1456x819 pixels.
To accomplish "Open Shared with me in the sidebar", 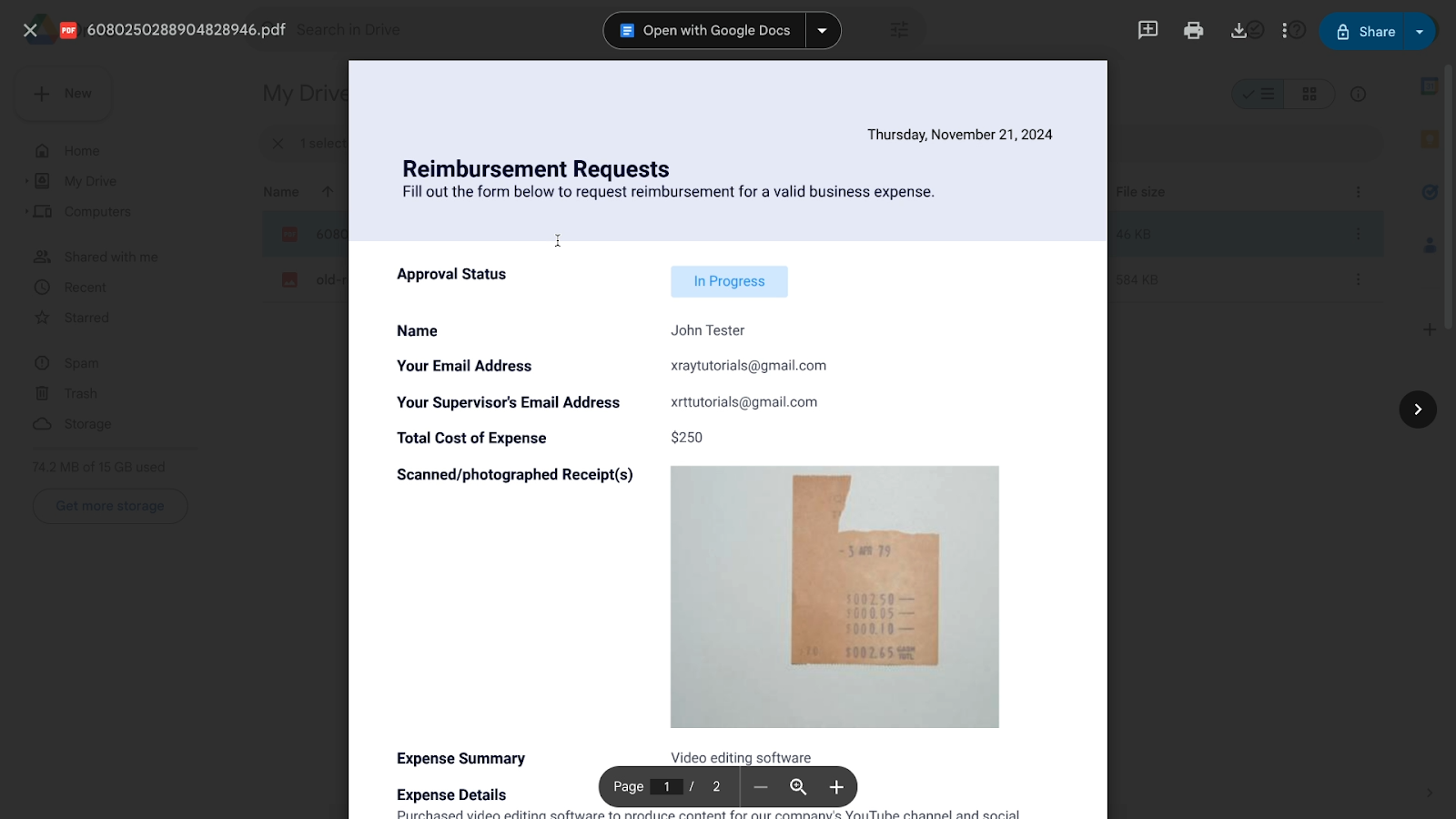I will tap(111, 258).
